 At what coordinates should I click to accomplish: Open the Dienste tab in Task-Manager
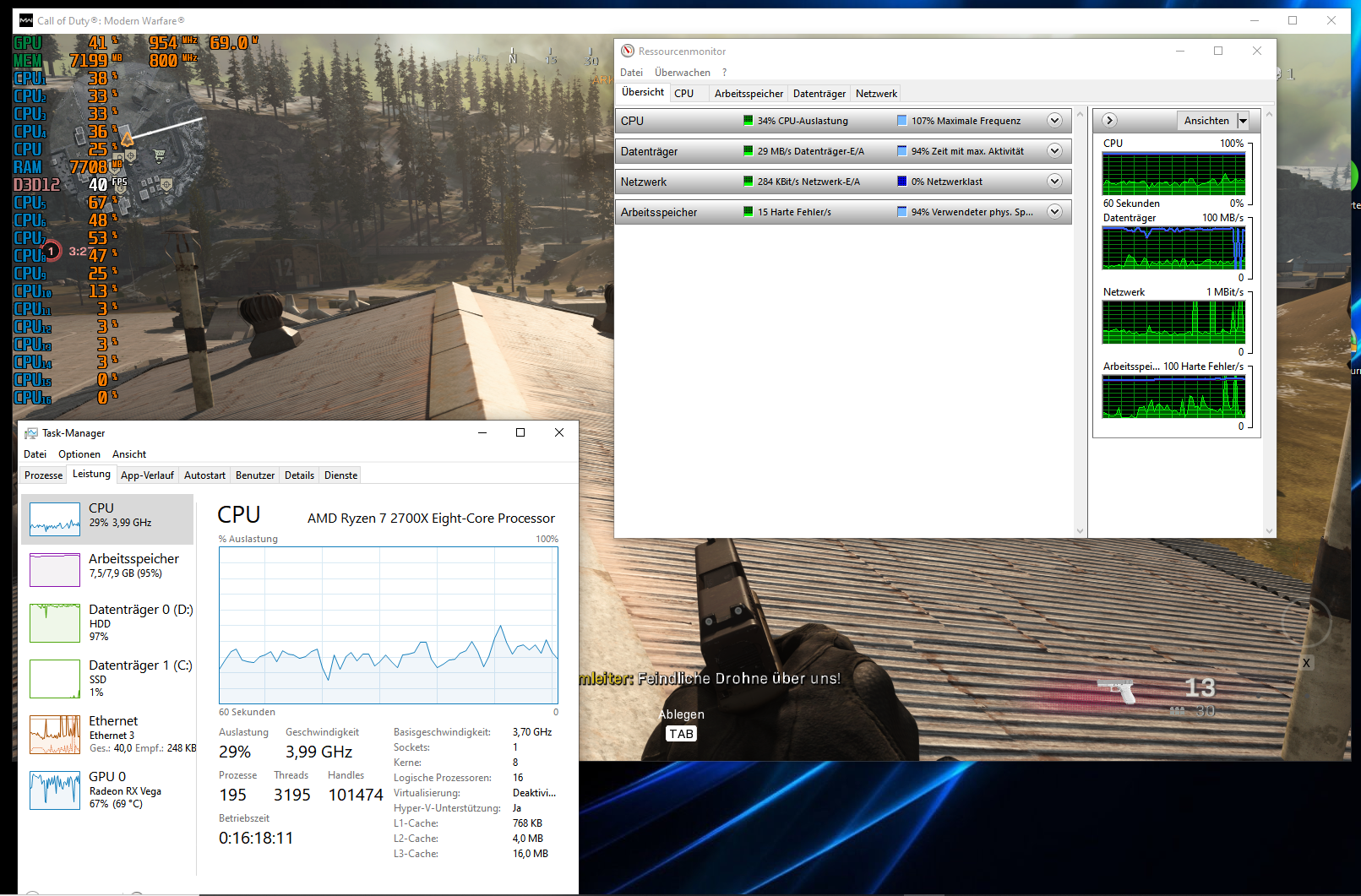pos(341,475)
